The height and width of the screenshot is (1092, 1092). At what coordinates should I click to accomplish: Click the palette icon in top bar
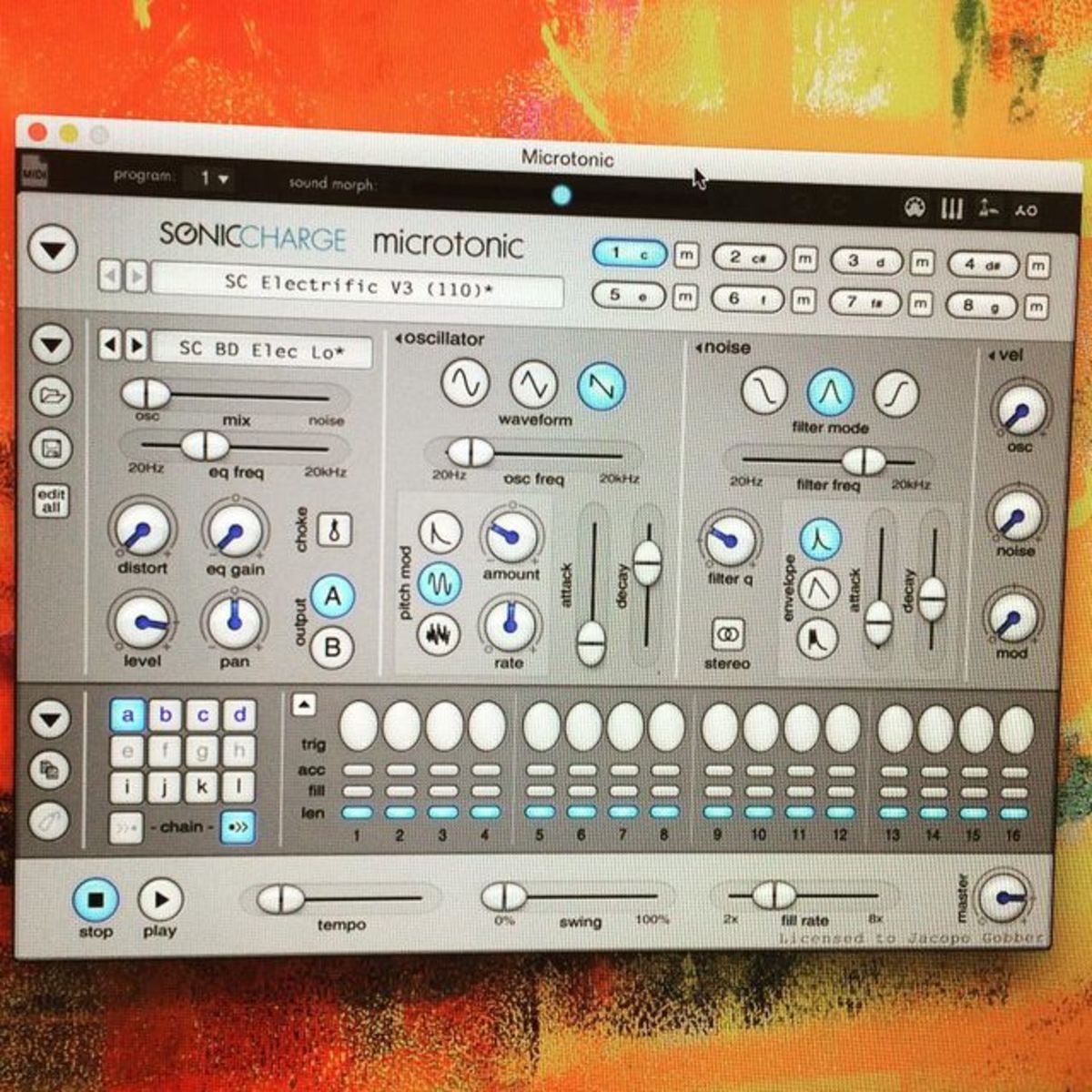coord(915,208)
